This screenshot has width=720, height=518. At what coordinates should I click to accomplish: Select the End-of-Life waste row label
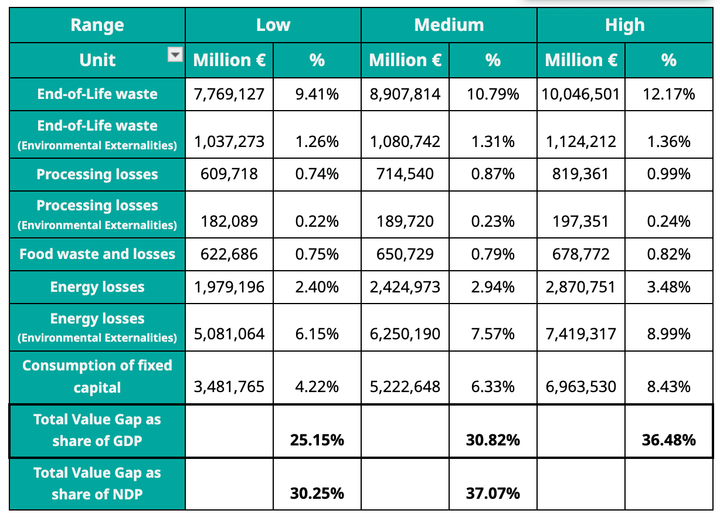pyautogui.click(x=97, y=94)
